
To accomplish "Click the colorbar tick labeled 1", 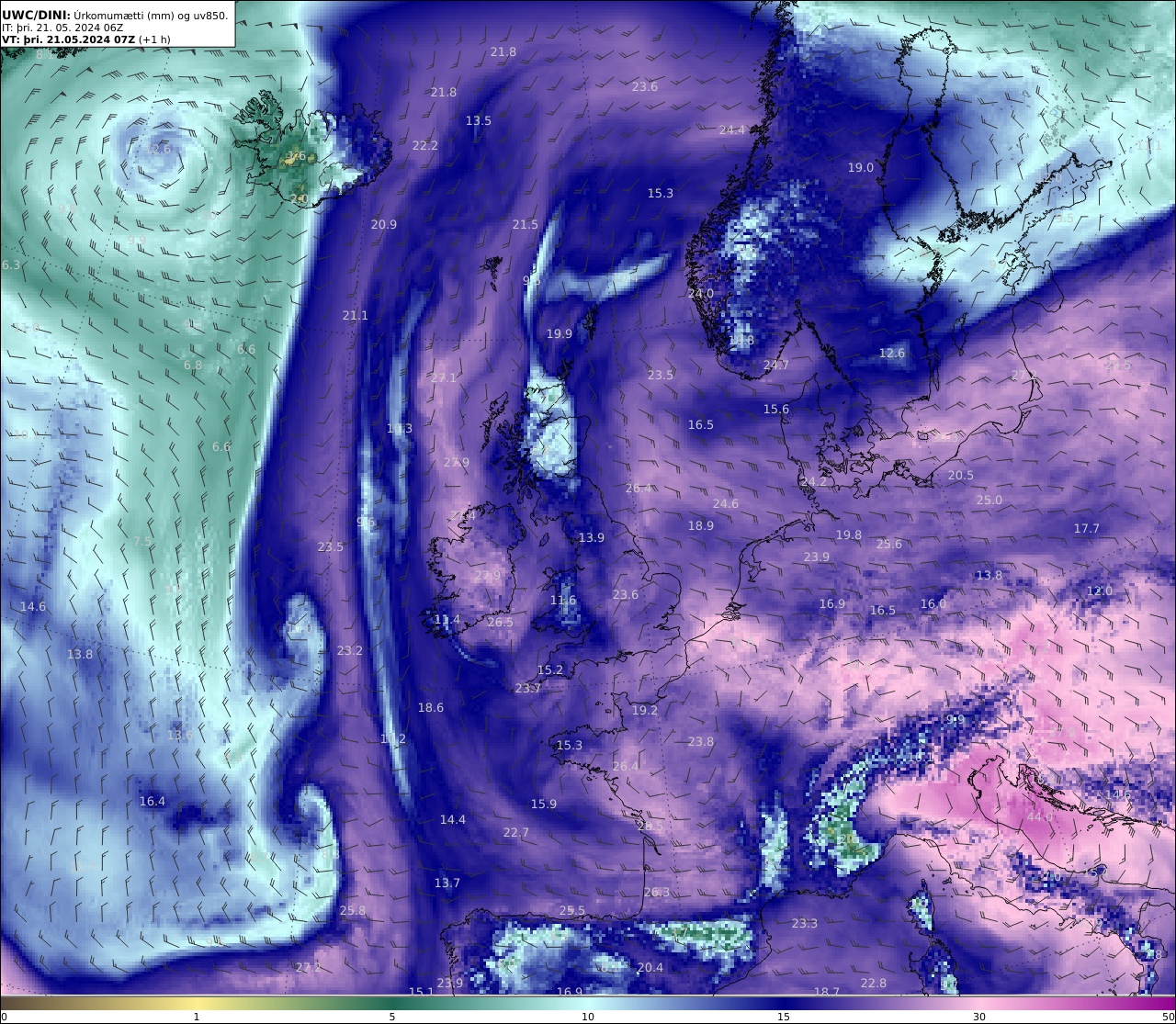I will click(x=197, y=1017).
